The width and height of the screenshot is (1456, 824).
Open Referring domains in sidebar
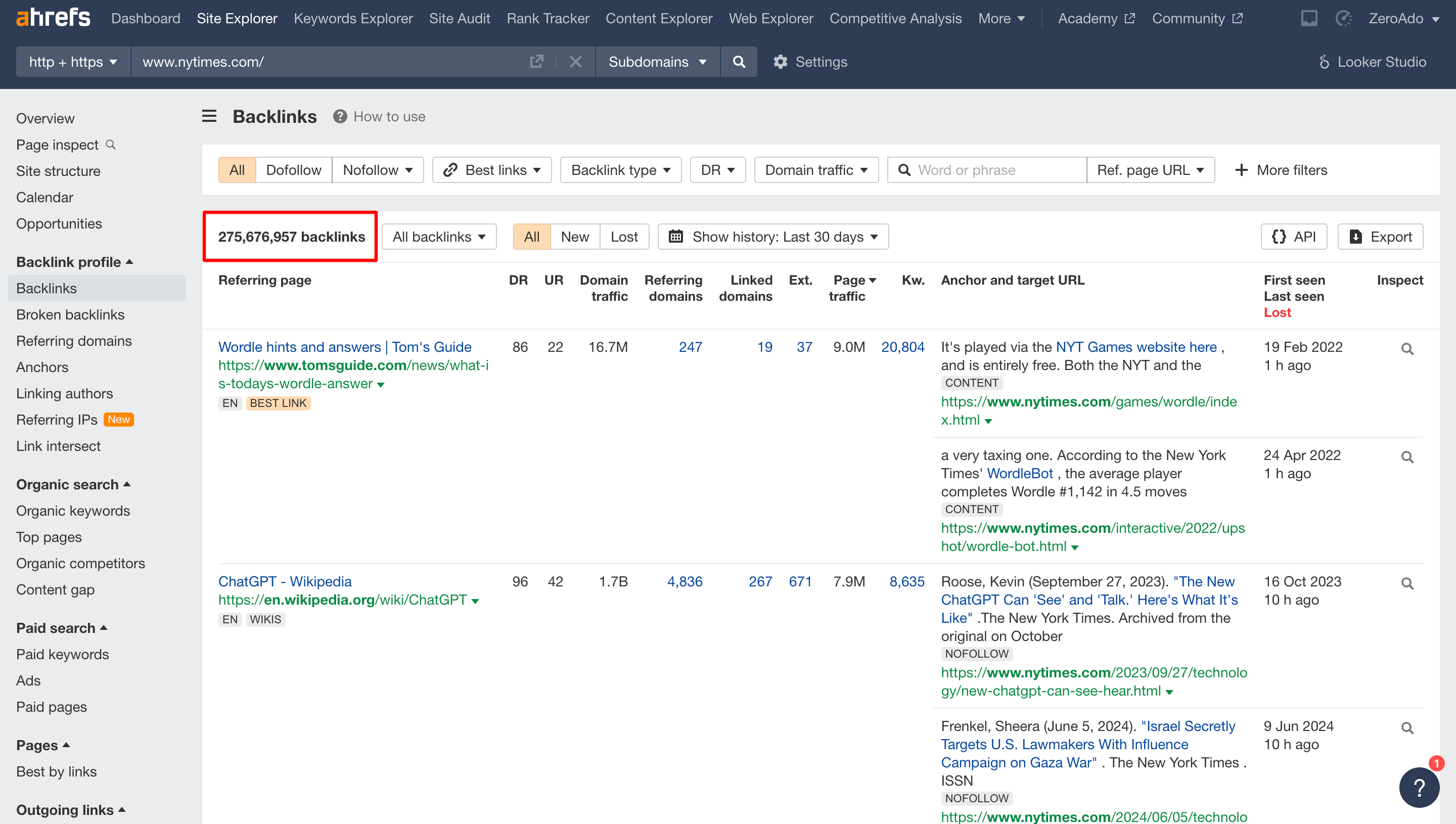[x=74, y=341]
